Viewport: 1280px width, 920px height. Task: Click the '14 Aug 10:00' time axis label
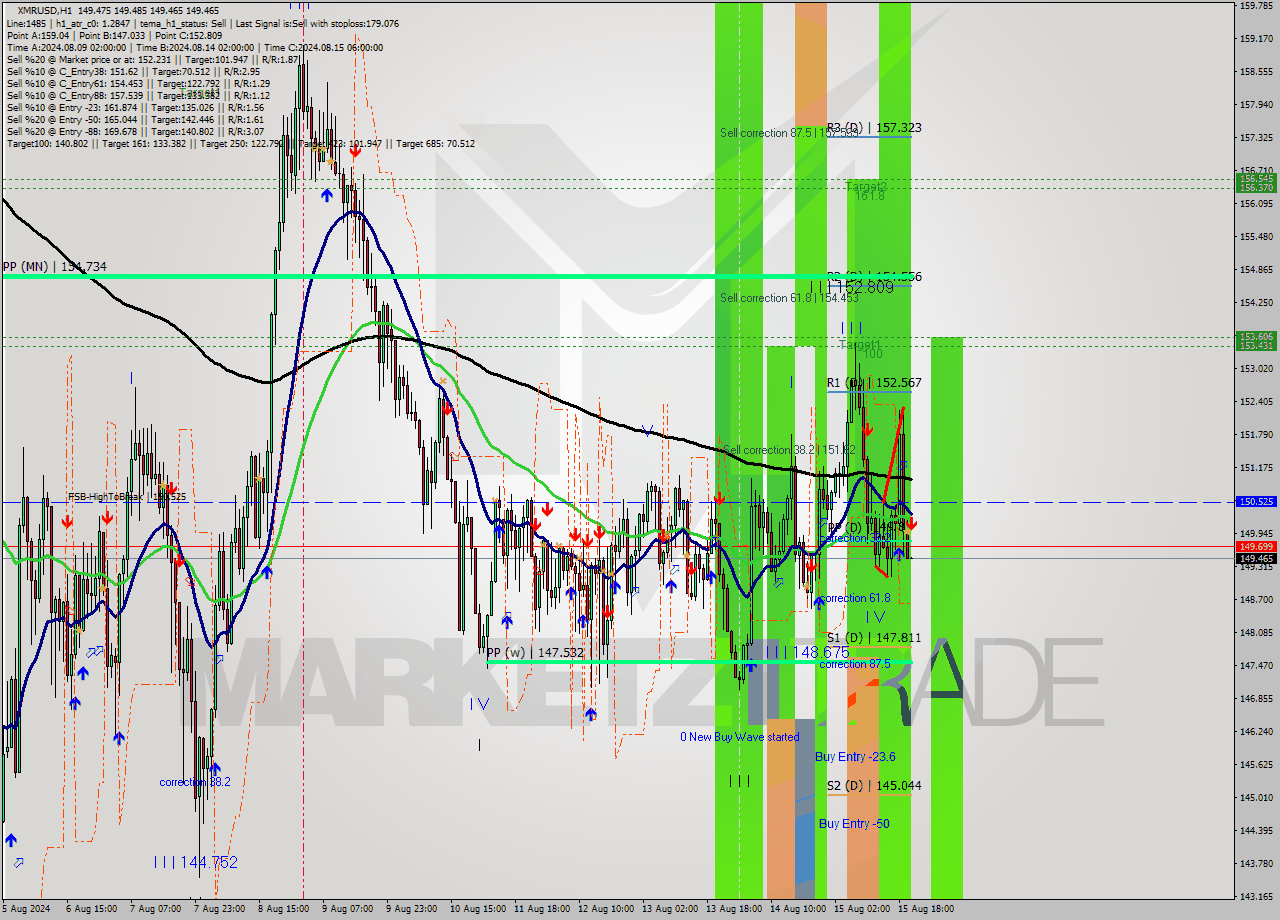[x=797, y=910]
